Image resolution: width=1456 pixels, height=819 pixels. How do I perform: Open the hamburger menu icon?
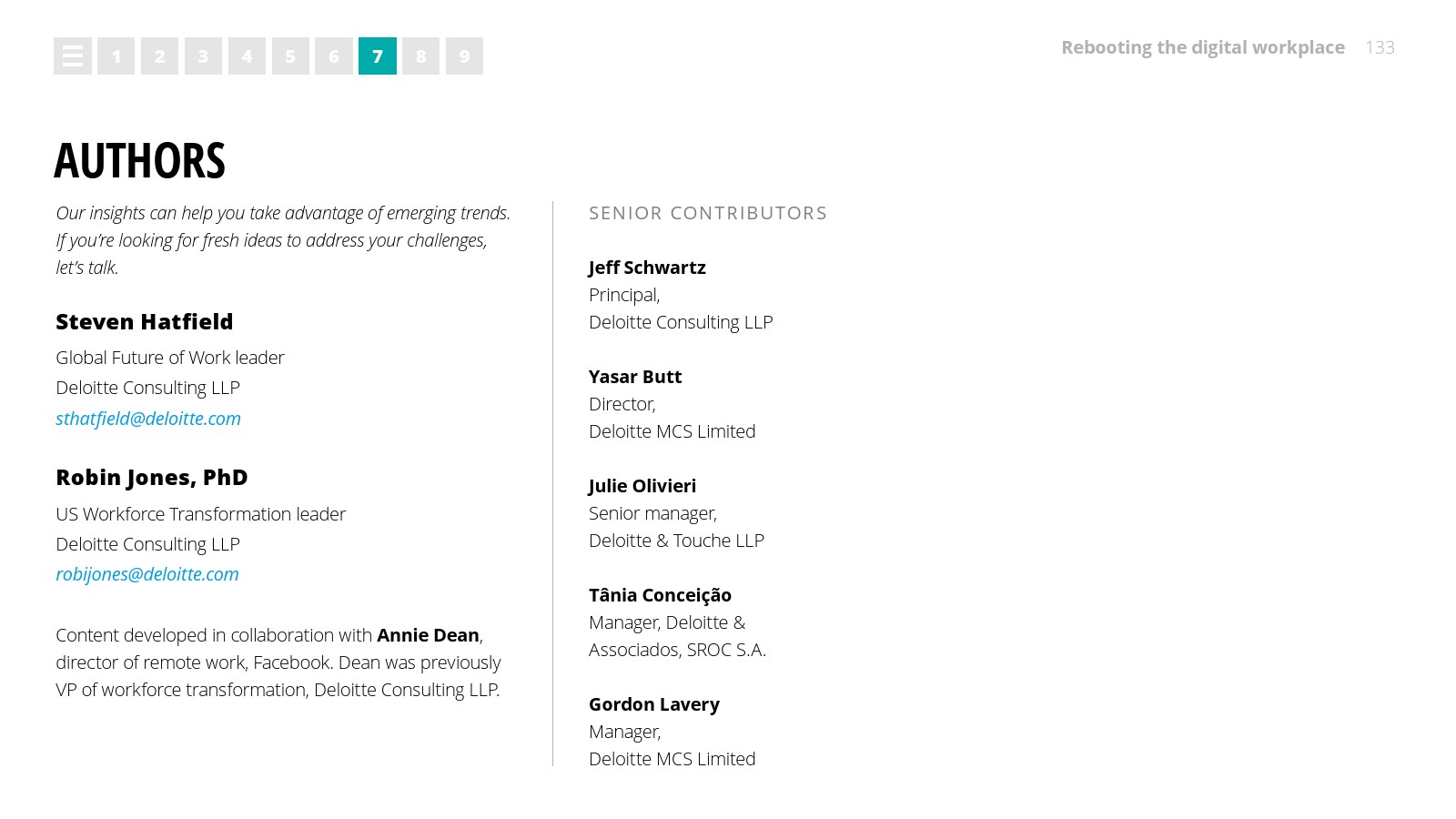point(73,56)
